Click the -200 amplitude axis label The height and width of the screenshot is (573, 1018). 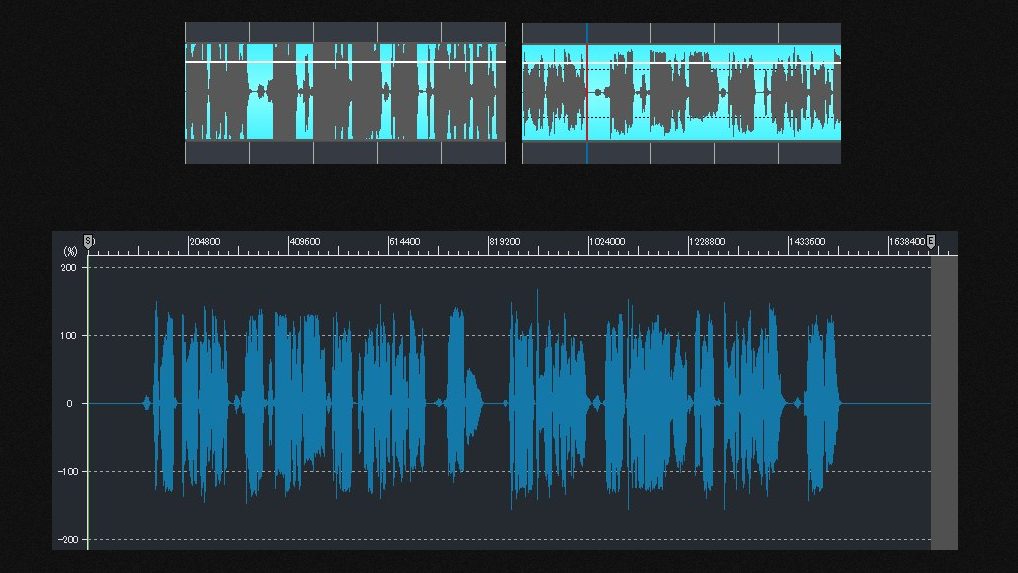67,540
